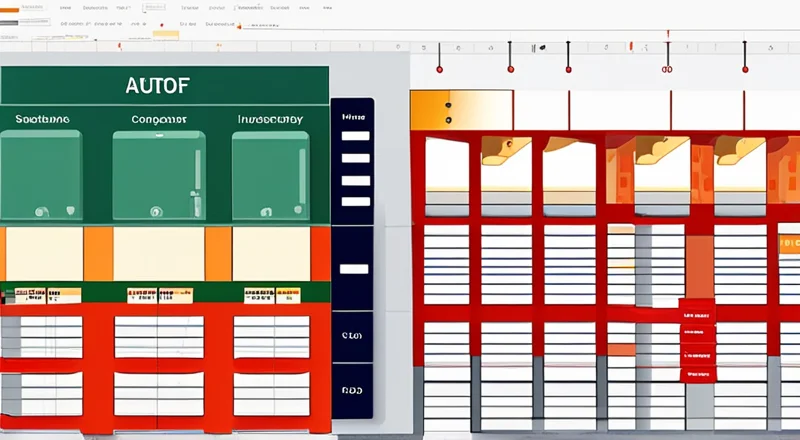This screenshot has width=800, height=440.
Task: Click the circle icon in the middle green panel
Action: click(155, 211)
